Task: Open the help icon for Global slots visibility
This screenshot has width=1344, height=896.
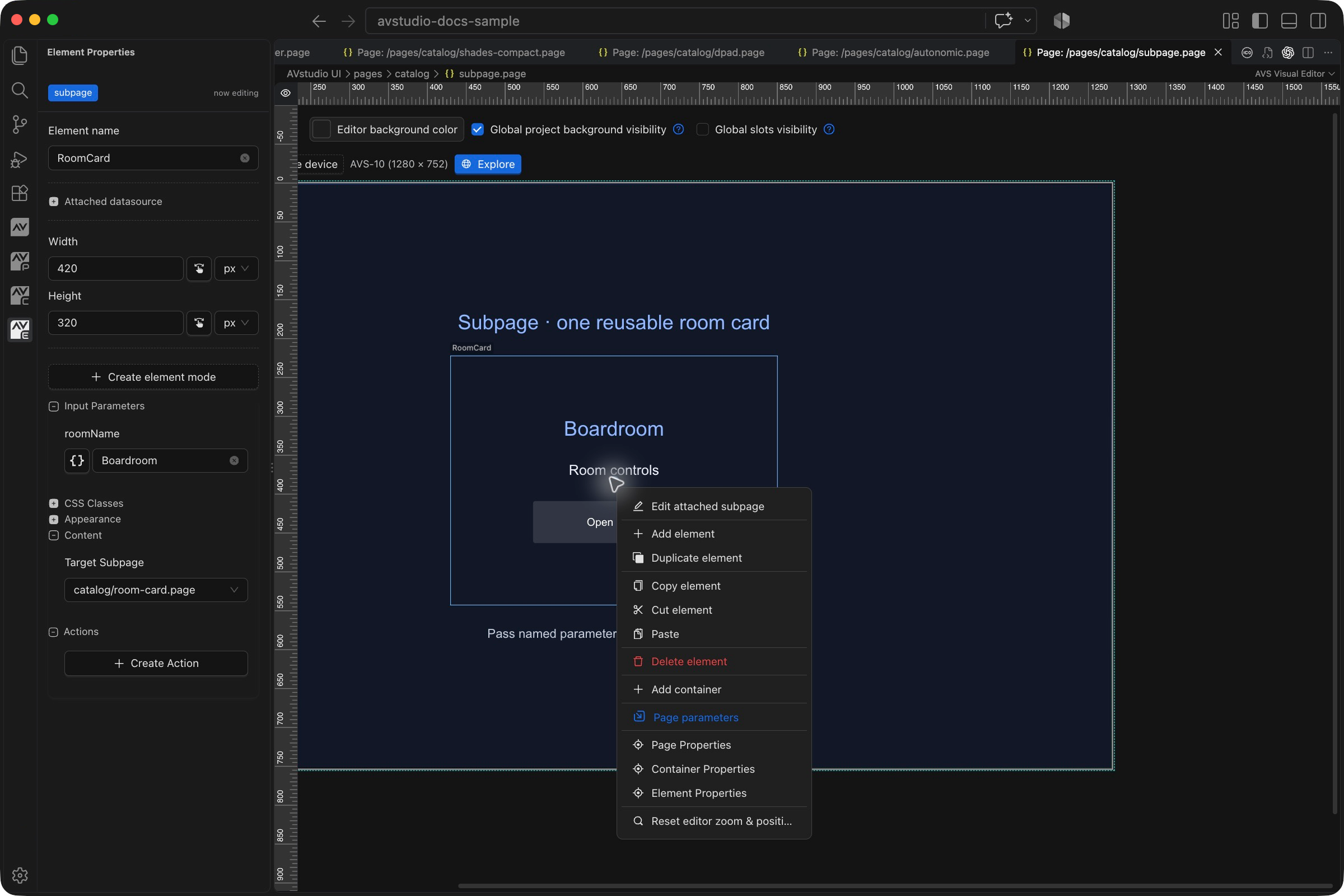Action: 829,129
